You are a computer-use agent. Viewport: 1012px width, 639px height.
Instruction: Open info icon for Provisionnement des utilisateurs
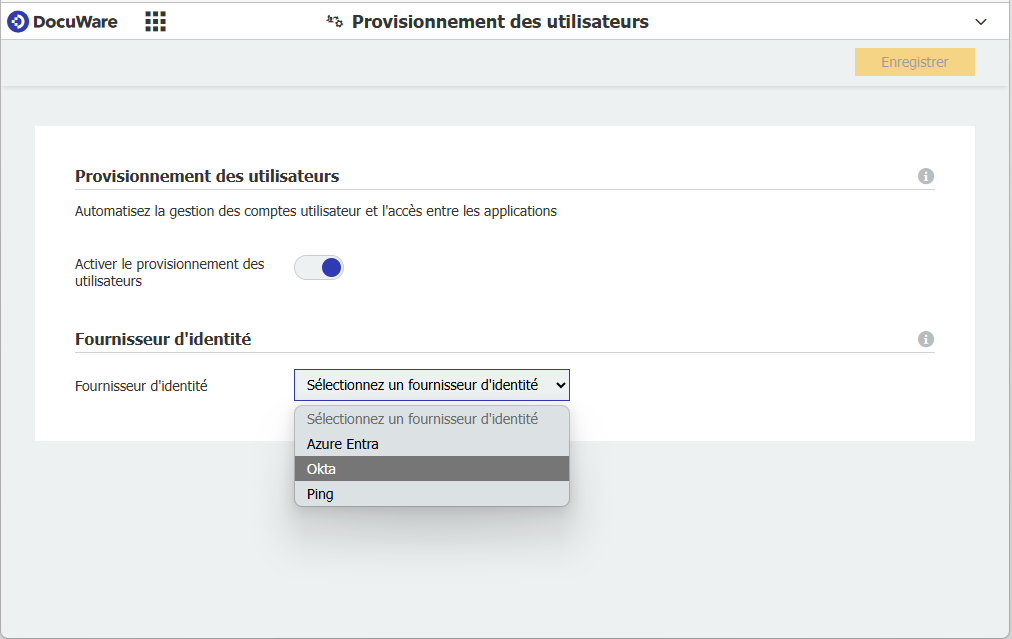coord(926,176)
